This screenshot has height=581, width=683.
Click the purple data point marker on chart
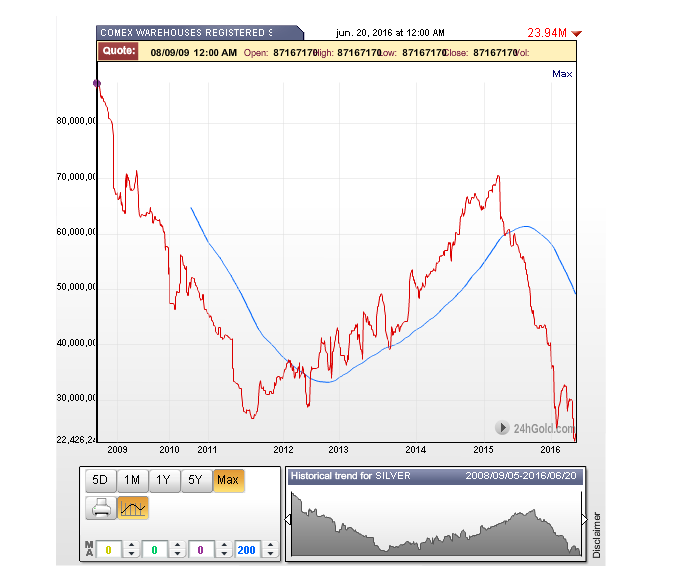[97, 84]
